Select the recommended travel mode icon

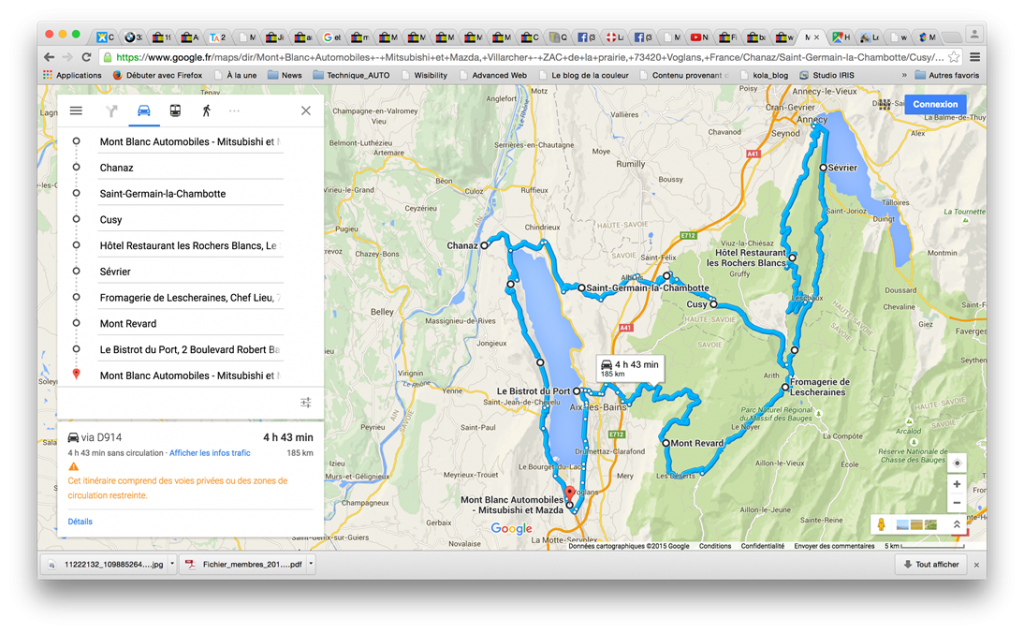[112, 111]
